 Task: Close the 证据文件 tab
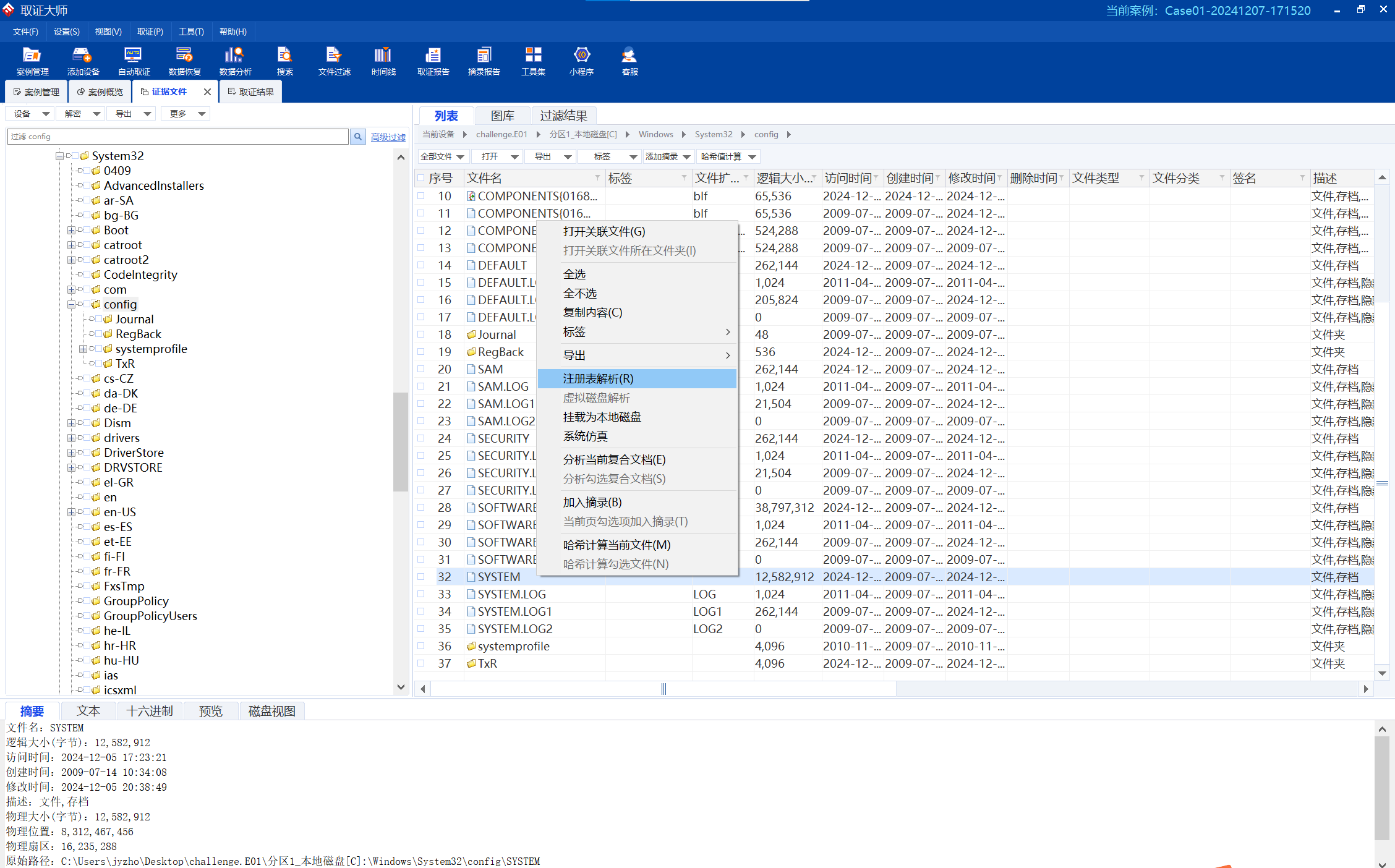pos(207,92)
